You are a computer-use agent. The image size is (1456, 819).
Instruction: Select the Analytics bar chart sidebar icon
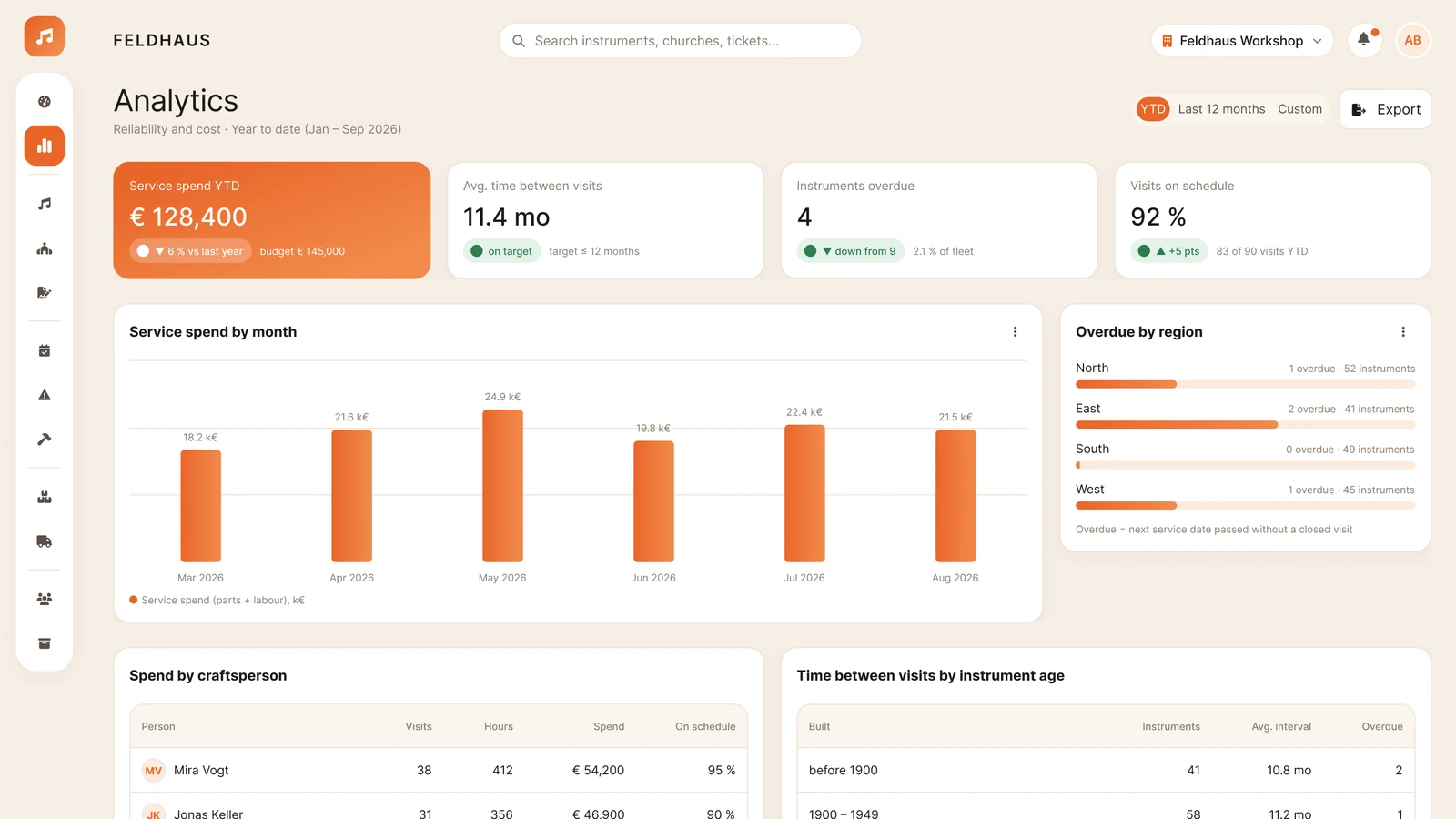click(45, 146)
